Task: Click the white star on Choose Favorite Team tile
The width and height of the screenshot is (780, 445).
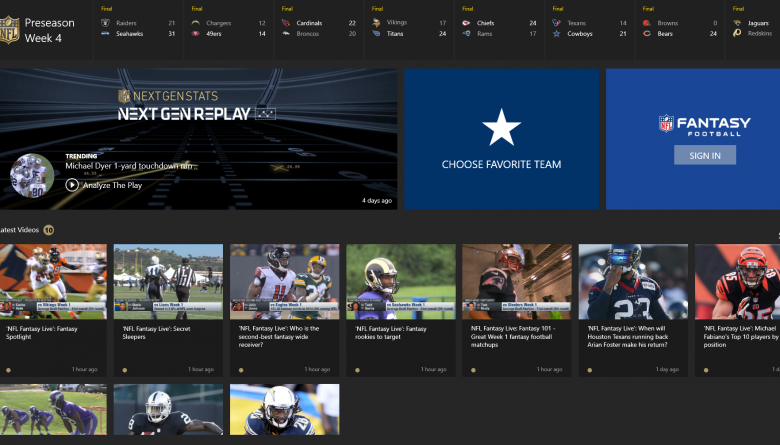Action: click(501, 127)
